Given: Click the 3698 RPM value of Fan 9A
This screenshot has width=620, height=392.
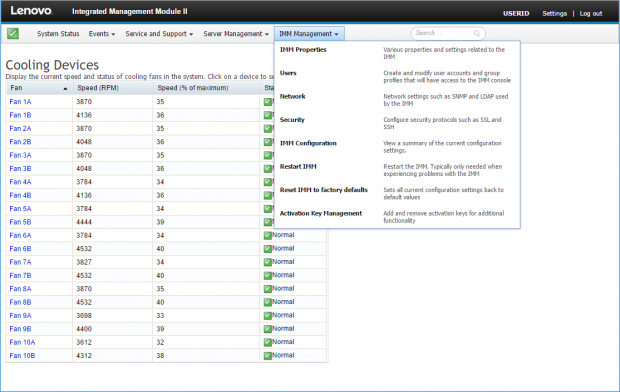Looking at the screenshot, I should (84, 316).
